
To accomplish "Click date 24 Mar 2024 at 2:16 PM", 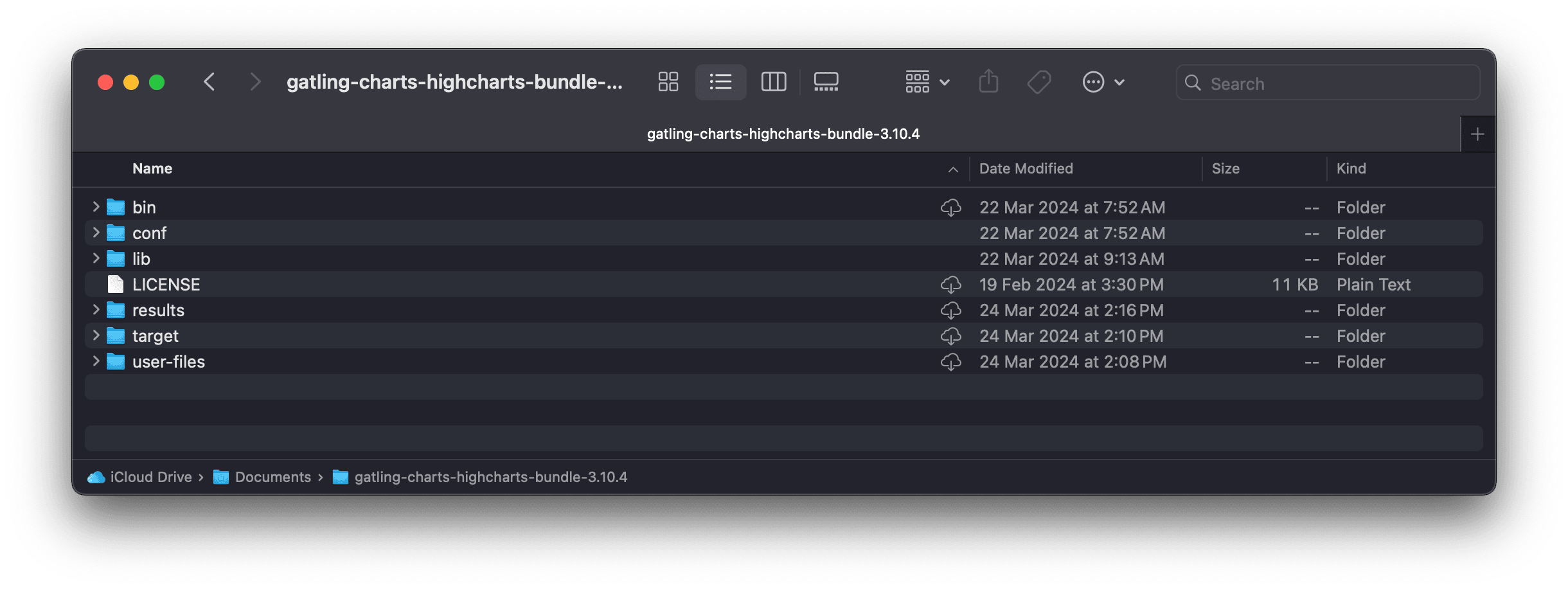I will coord(1071,310).
